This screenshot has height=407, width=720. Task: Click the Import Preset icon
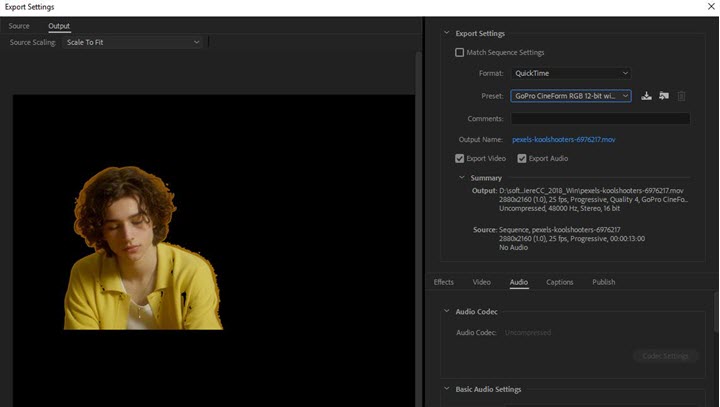tap(664, 96)
